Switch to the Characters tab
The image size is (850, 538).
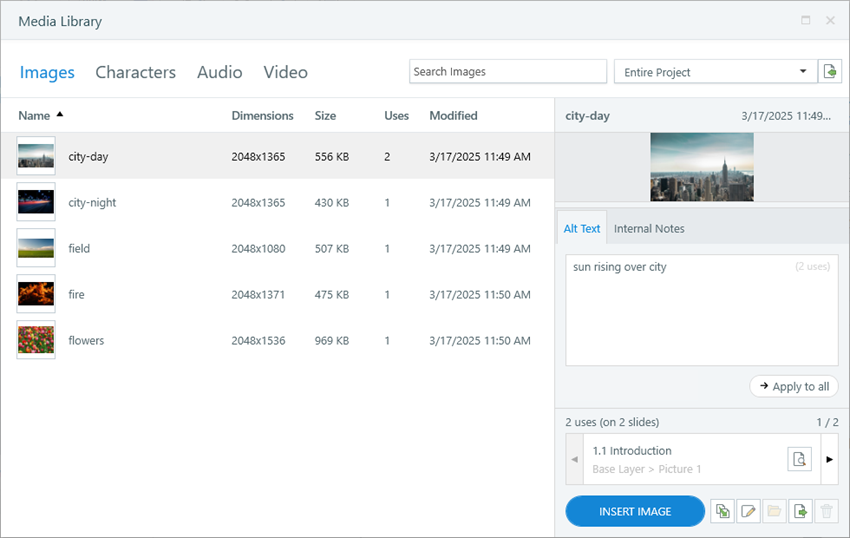(x=135, y=72)
